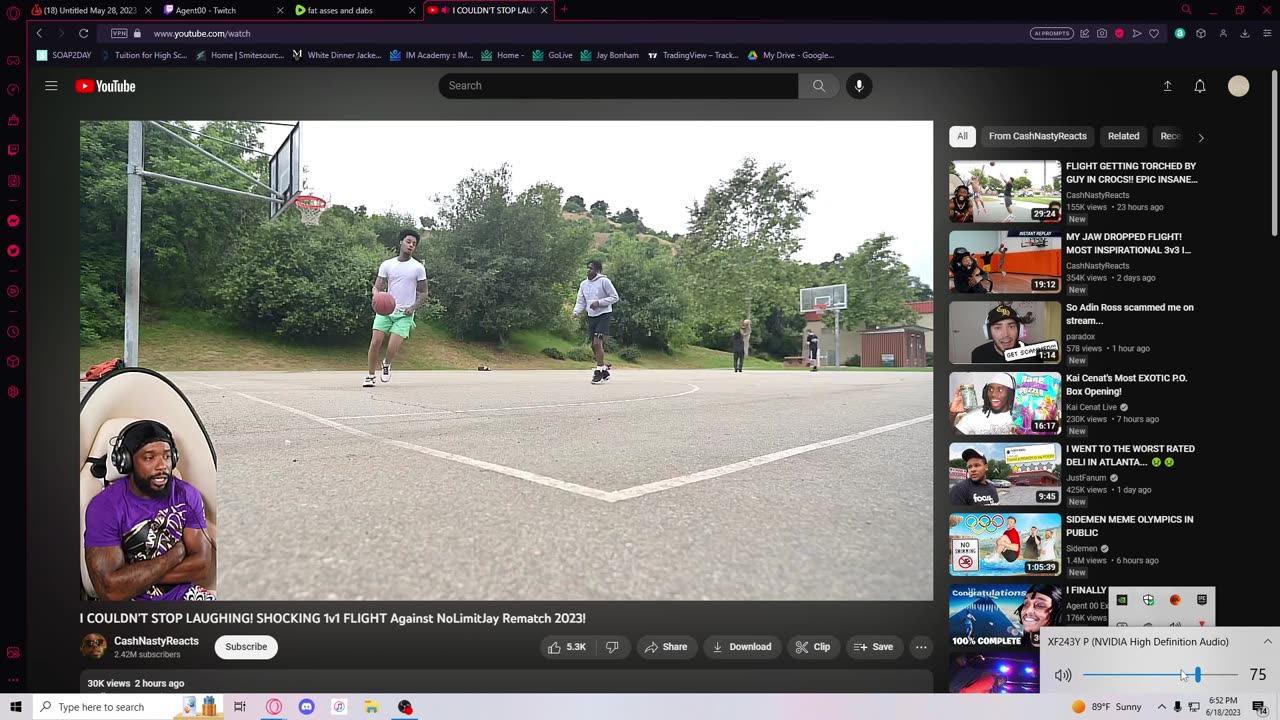
Task: Open the Opera extensions cube icon
Action: click(x=1201, y=33)
